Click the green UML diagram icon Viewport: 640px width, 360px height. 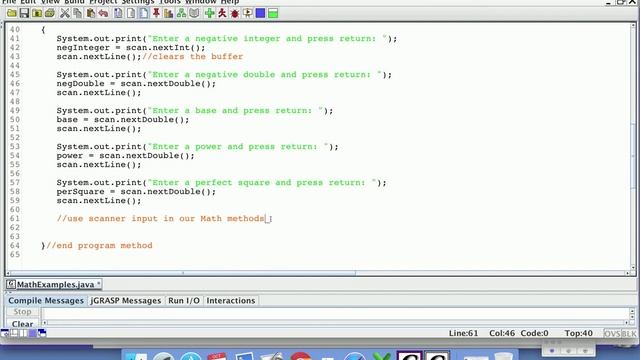[x=181, y=13]
